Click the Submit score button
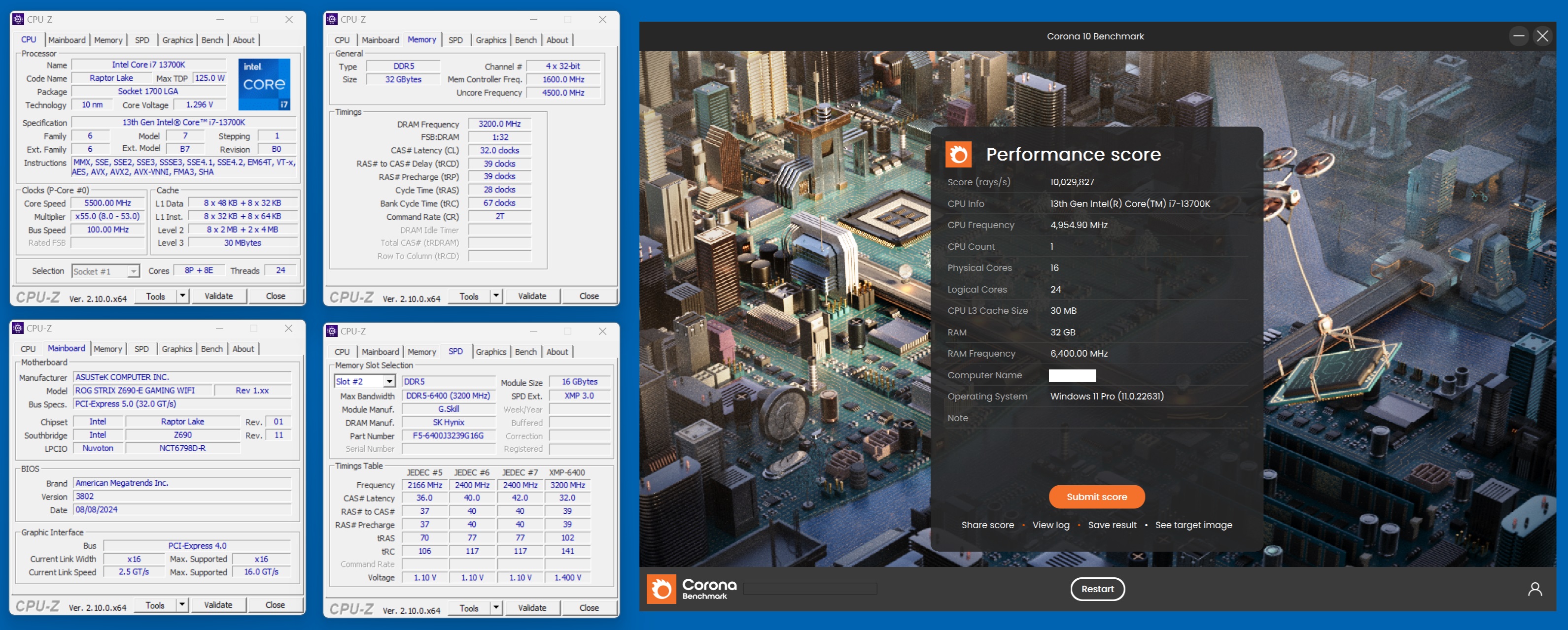 tap(1096, 497)
